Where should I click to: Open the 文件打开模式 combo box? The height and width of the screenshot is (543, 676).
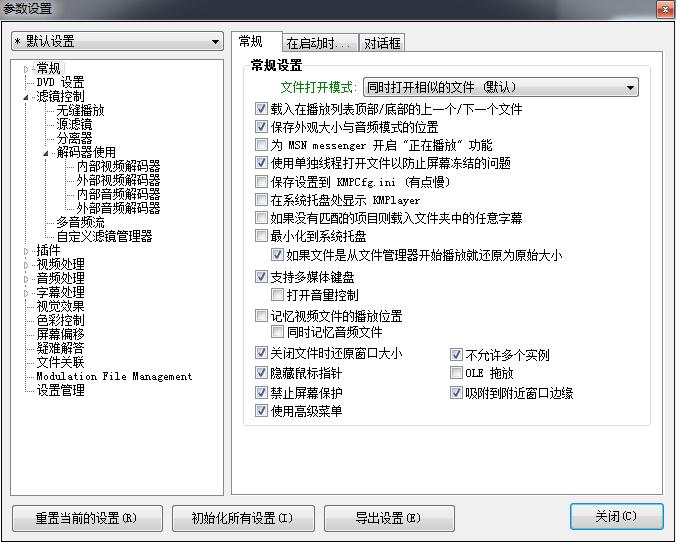pos(501,87)
